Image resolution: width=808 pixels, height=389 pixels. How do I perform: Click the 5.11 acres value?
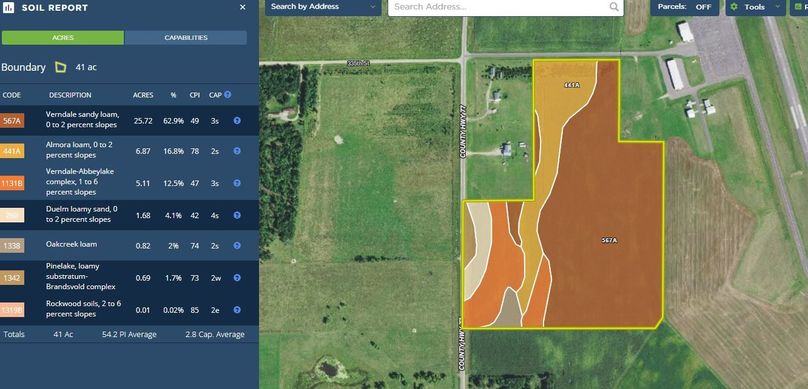point(143,183)
